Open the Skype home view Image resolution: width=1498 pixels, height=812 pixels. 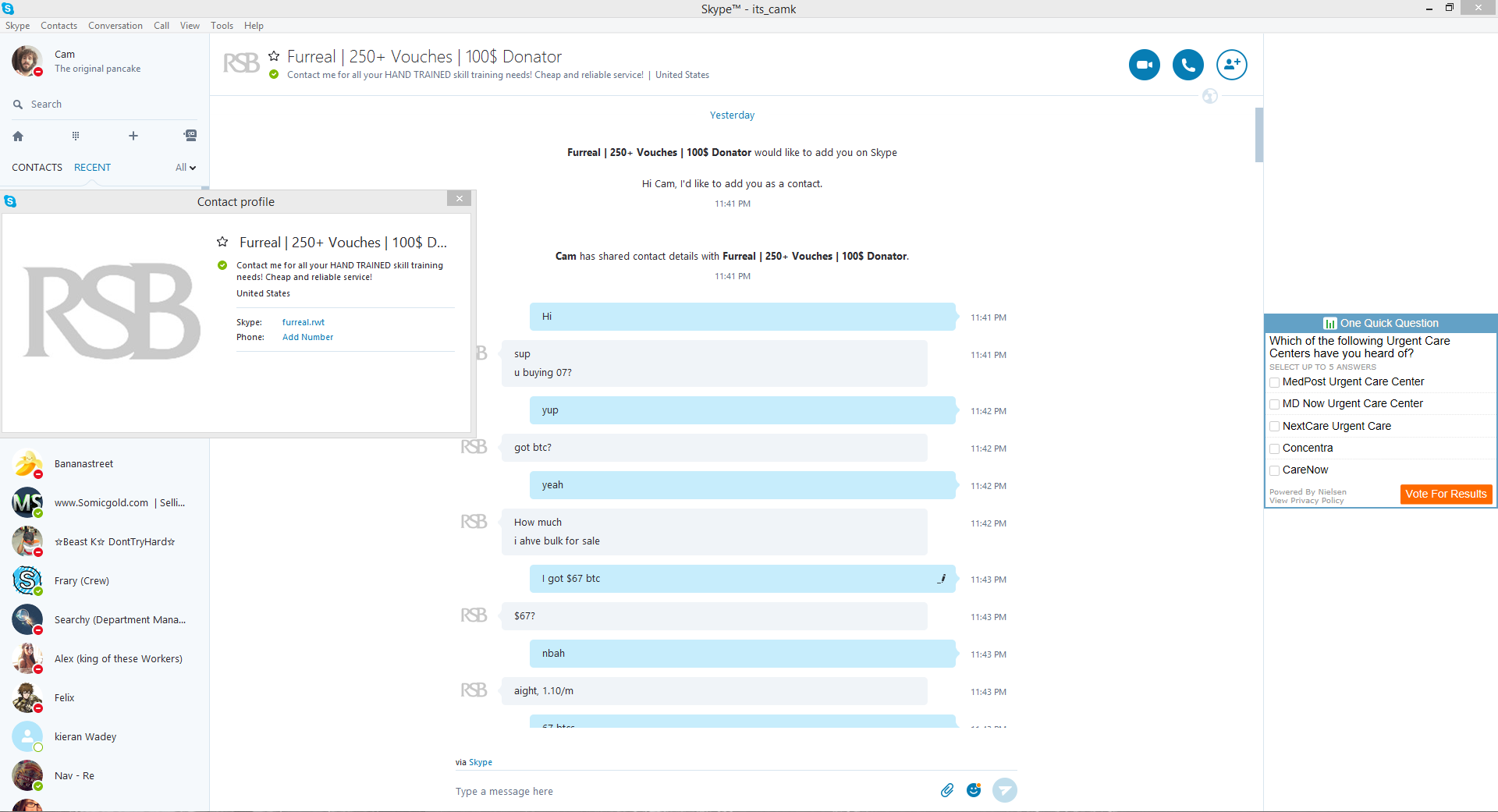click(x=18, y=136)
